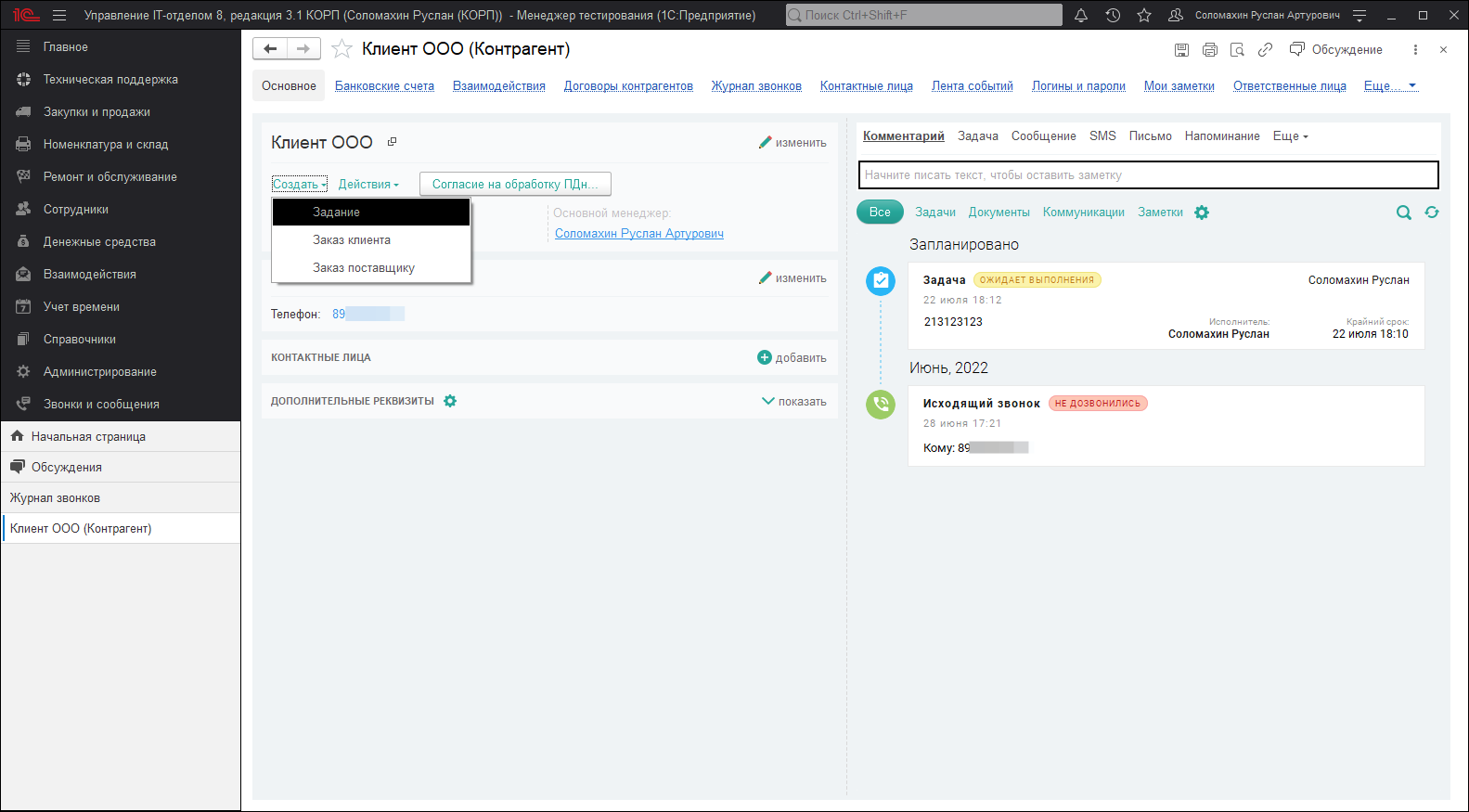The image size is (1469, 812).
Task: Click the Согласие на обработку ПДн button
Action: pos(515,185)
